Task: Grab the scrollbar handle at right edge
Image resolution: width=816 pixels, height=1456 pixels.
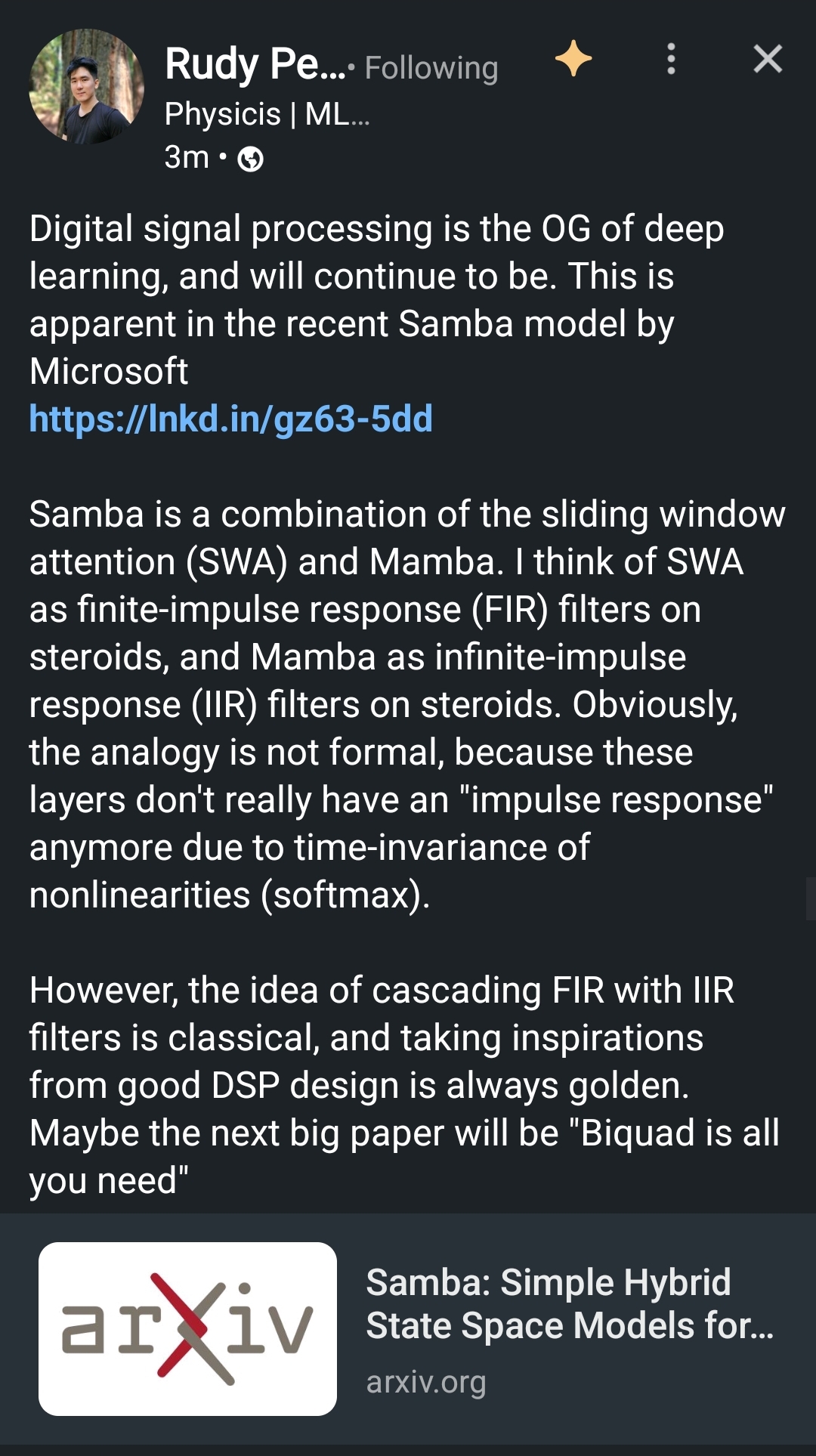Action: tap(811, 898)
